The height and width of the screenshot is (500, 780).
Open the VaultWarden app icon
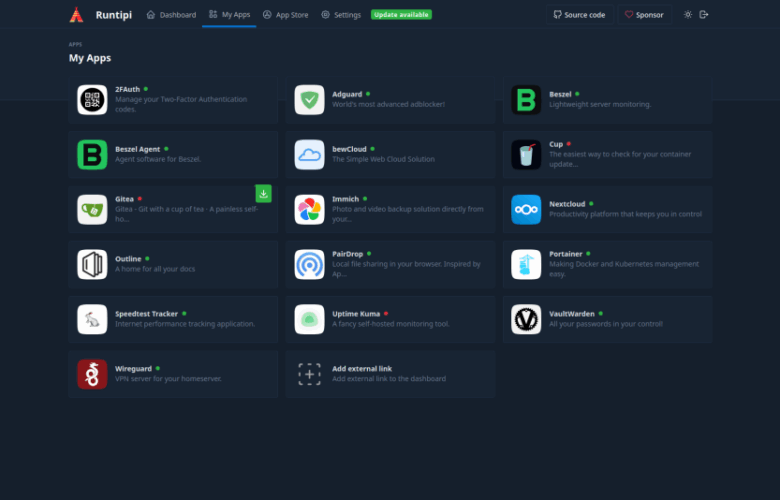pos(526,319)
